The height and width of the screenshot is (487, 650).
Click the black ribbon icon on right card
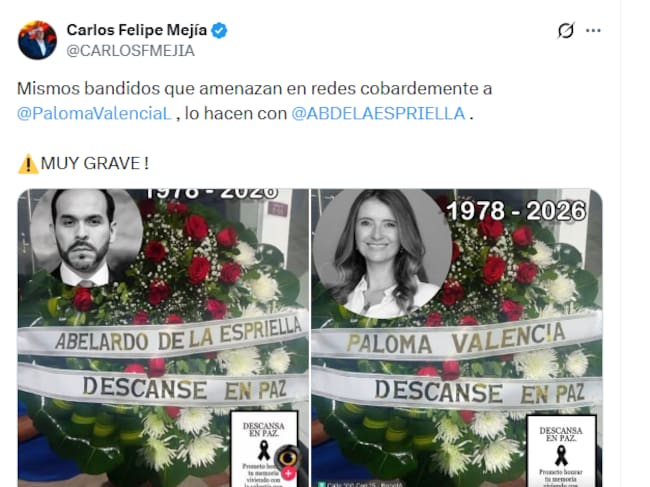(561, 456)
